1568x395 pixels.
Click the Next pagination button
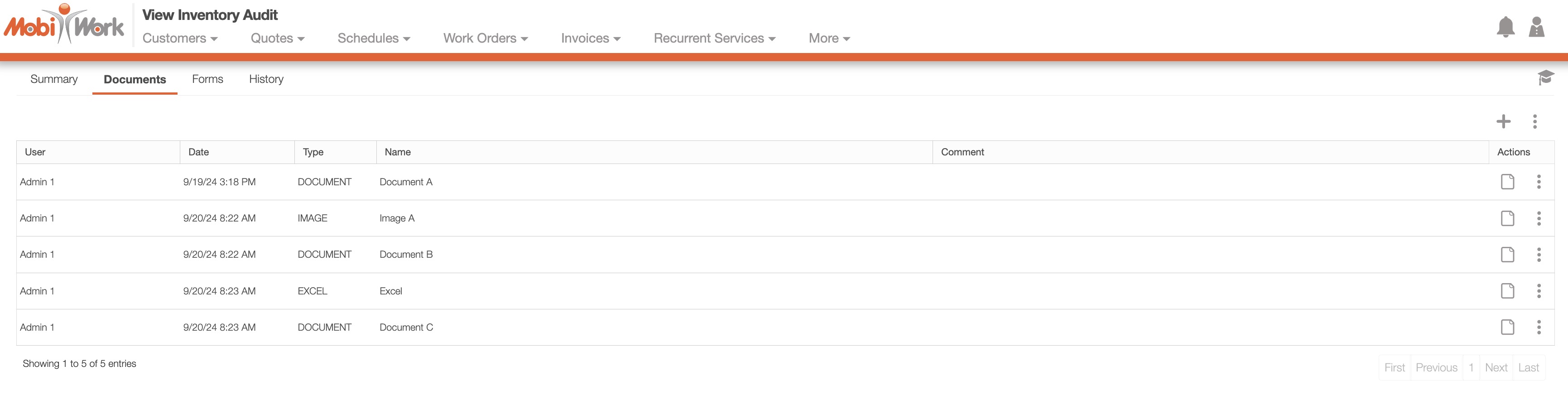[1496, 368]
